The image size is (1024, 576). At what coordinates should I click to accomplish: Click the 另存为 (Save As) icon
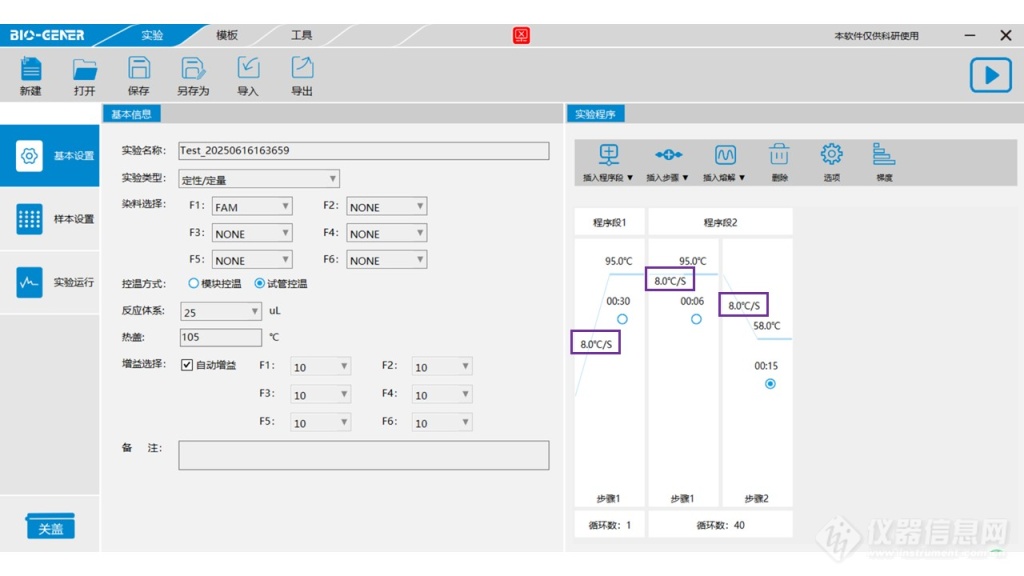[192, 69]
